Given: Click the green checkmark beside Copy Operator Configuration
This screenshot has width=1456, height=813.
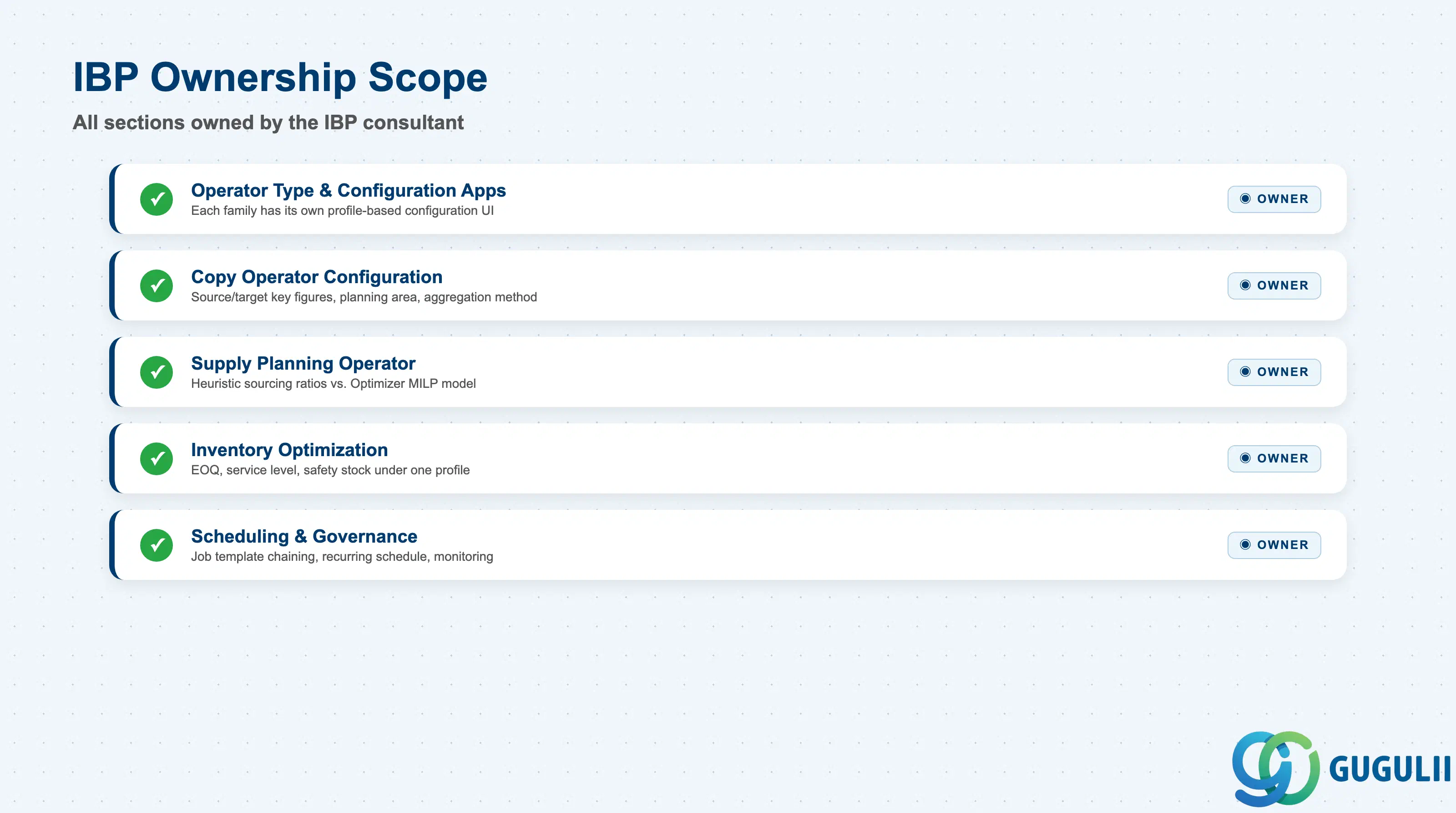Looking at the screenshot, I should pos(157,285).
